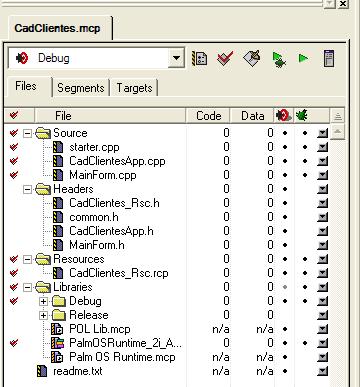Open the Target Settings toolbar icon
This screenshot has height=387, width=360.
click(199, 59)
